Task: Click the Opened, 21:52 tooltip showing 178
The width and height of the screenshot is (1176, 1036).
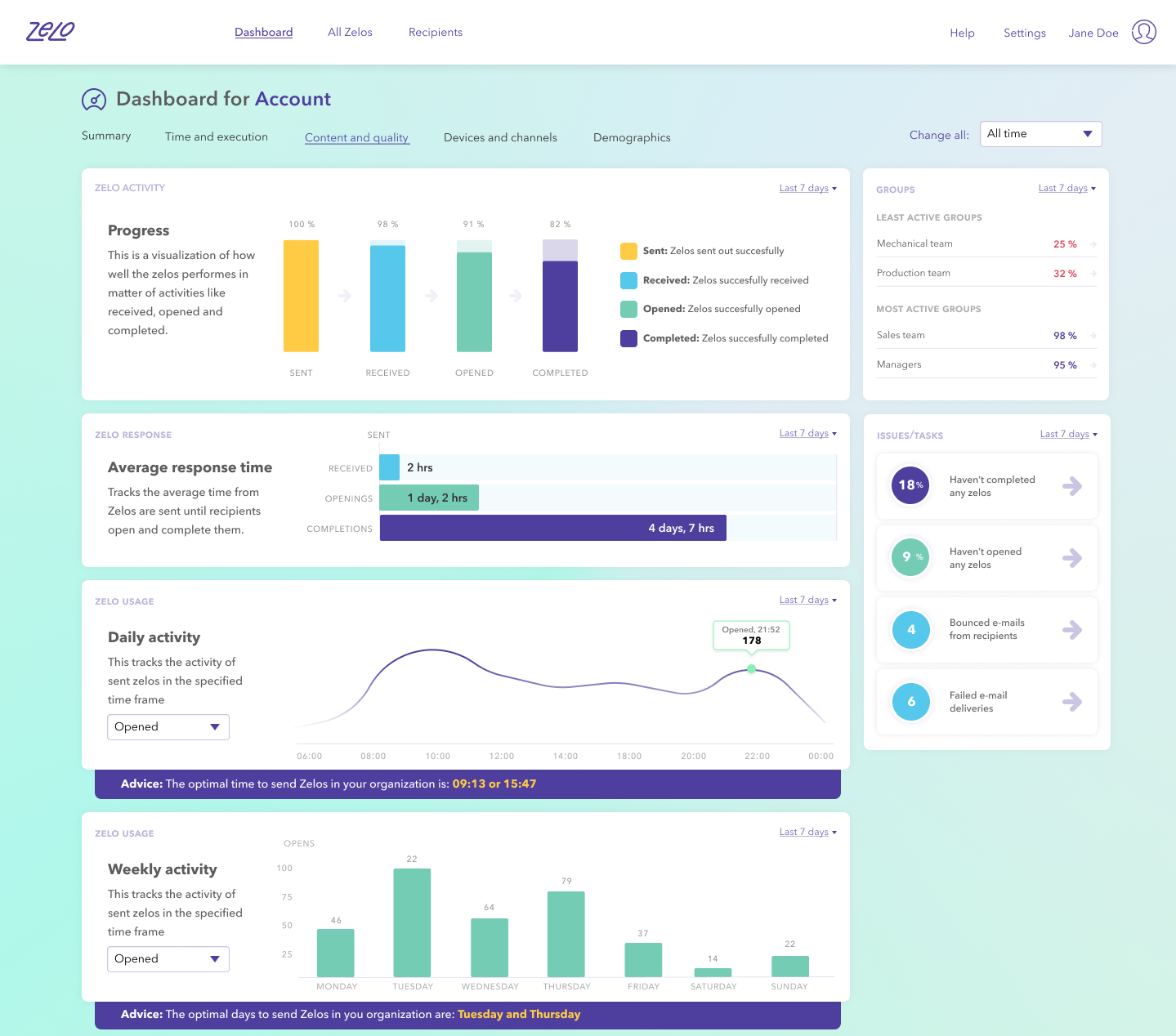Action: [752, 636]
